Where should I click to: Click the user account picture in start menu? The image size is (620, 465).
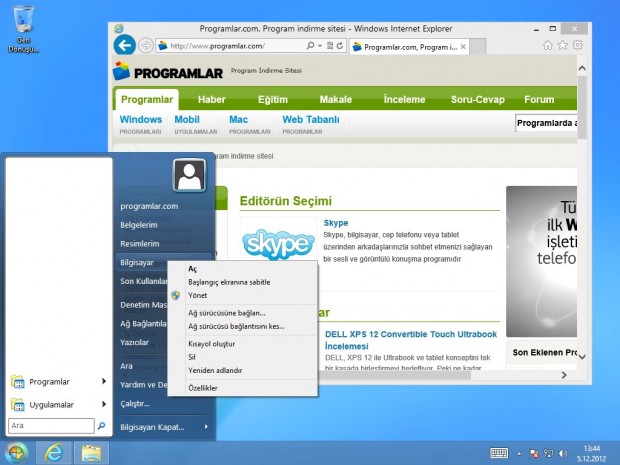click(x=189, y=175)
